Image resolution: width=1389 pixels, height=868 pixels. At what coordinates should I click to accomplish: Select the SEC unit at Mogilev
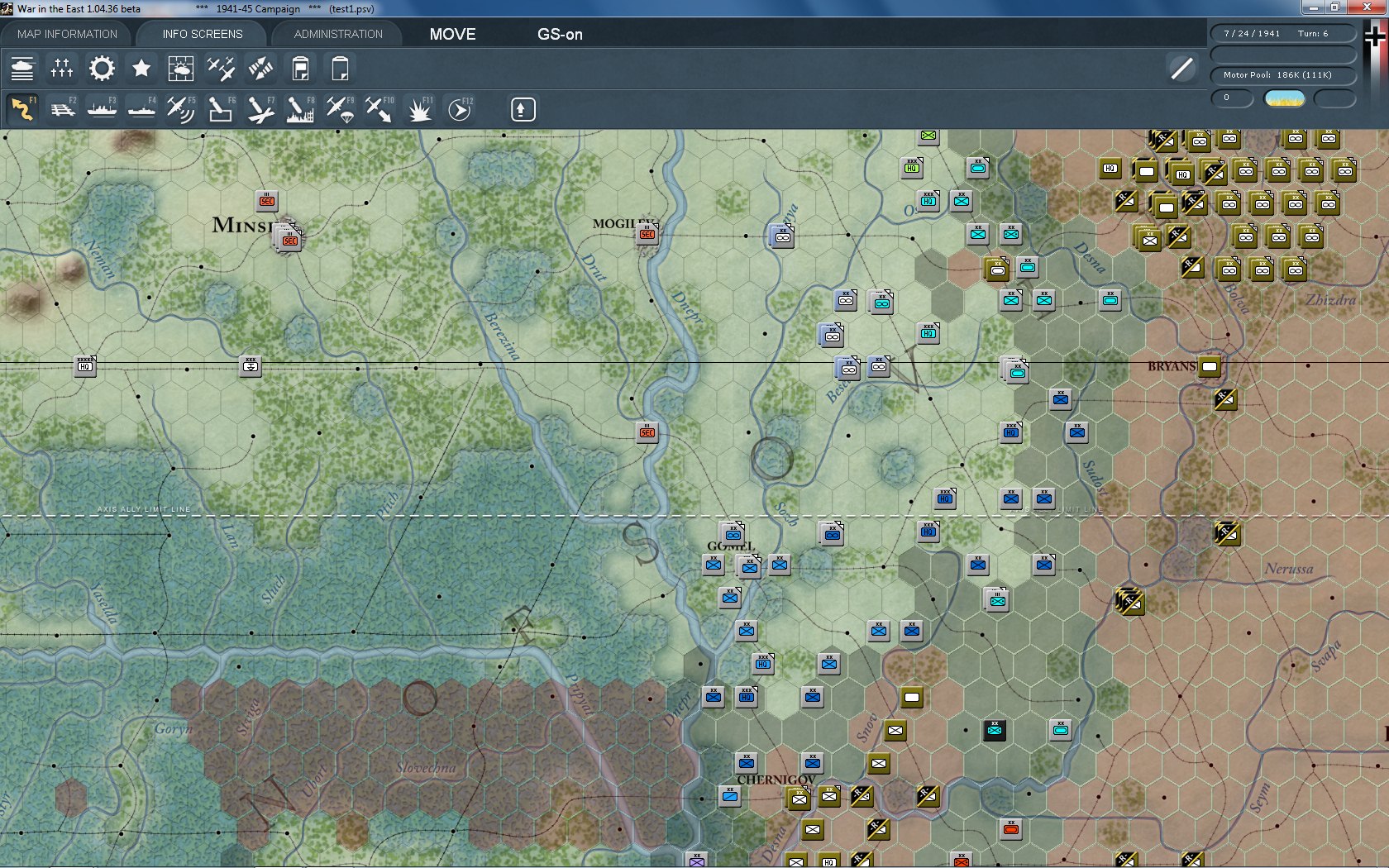[x=647, y=235]
